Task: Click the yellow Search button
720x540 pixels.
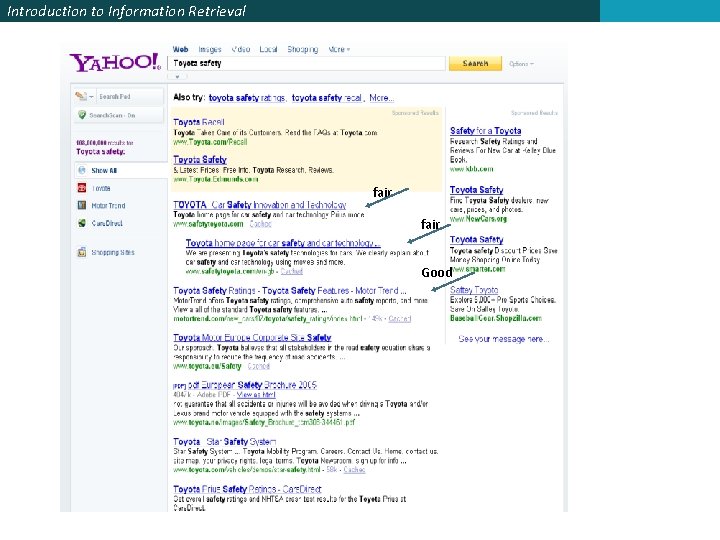Action: (475, 63)
